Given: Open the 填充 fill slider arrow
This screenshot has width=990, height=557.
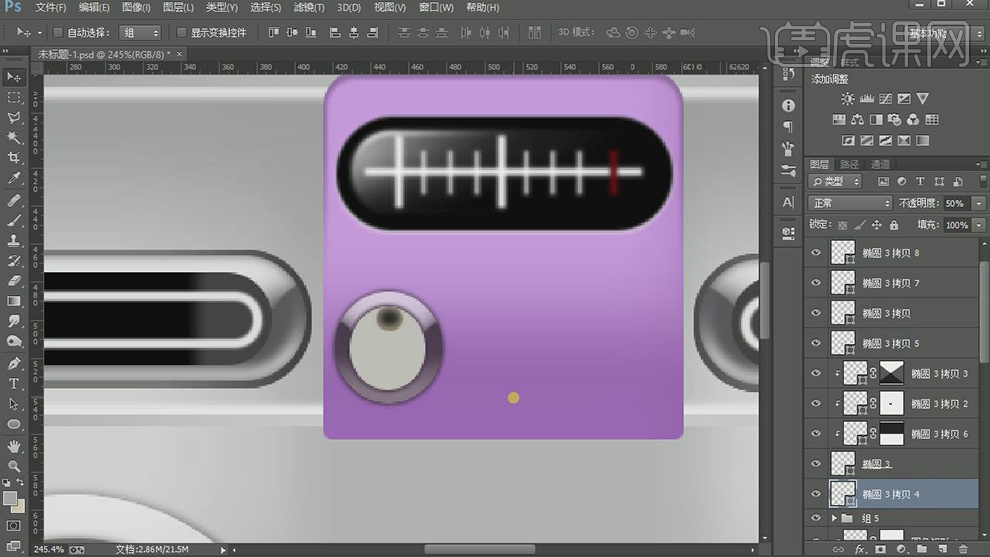Looking at the screenshot, I should (x=979, y=225).
